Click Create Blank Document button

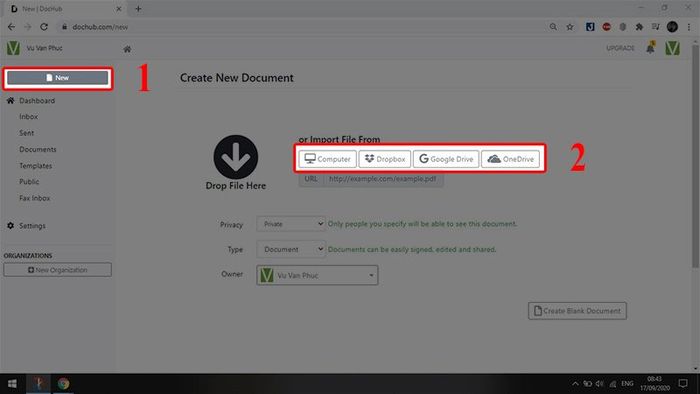tap(577, 311)
